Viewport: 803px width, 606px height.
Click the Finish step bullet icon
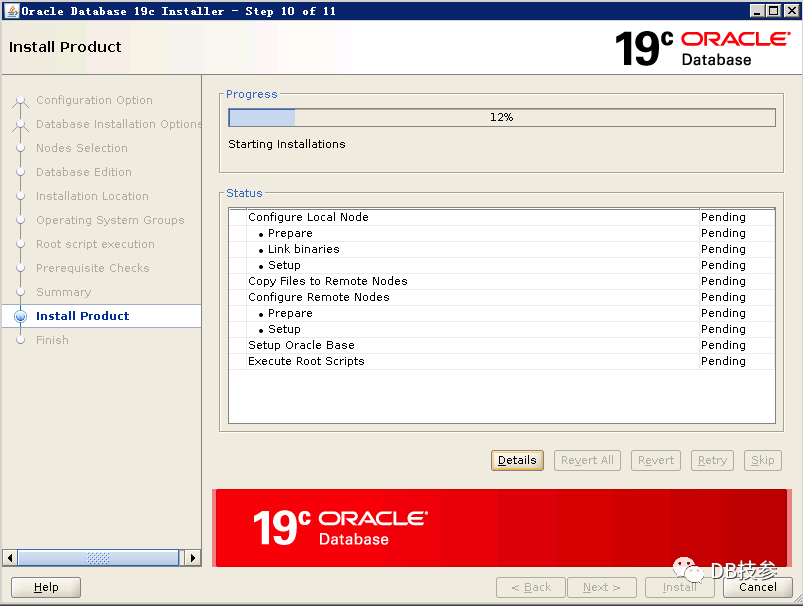click(20, 340)
